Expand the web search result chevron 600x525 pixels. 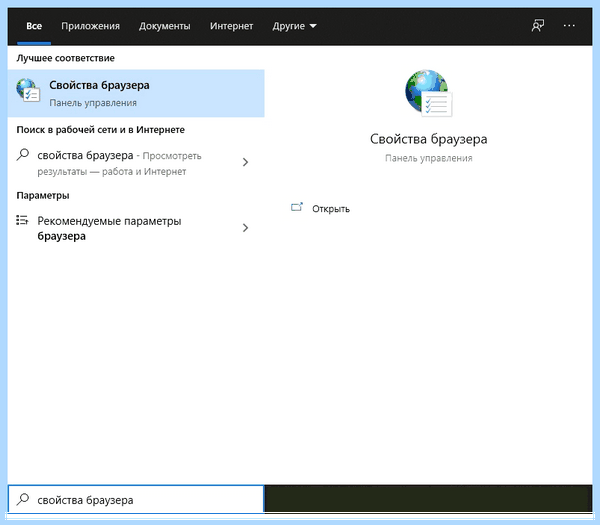(246, 162)
